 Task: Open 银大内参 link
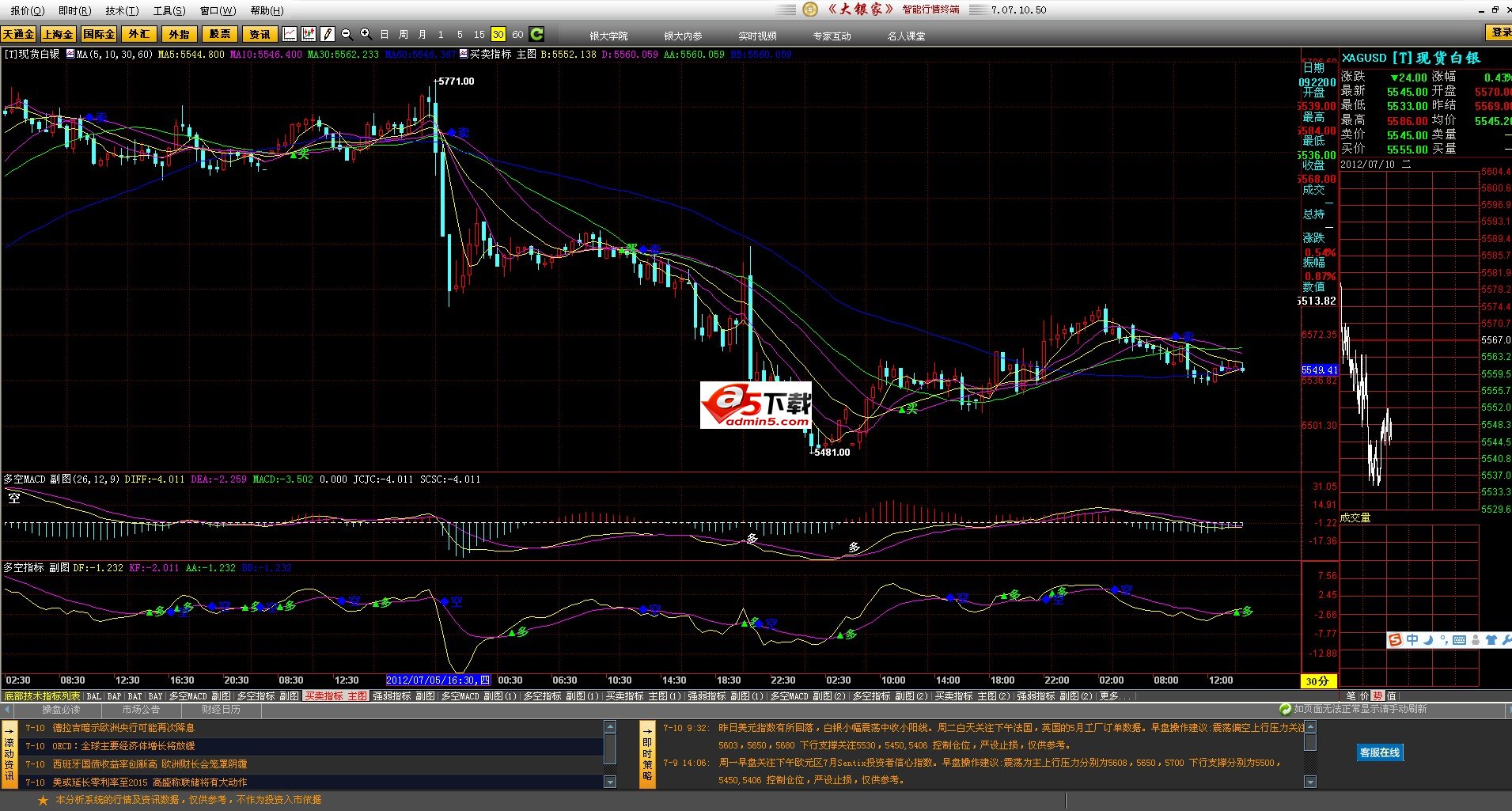tap(683, 36)
